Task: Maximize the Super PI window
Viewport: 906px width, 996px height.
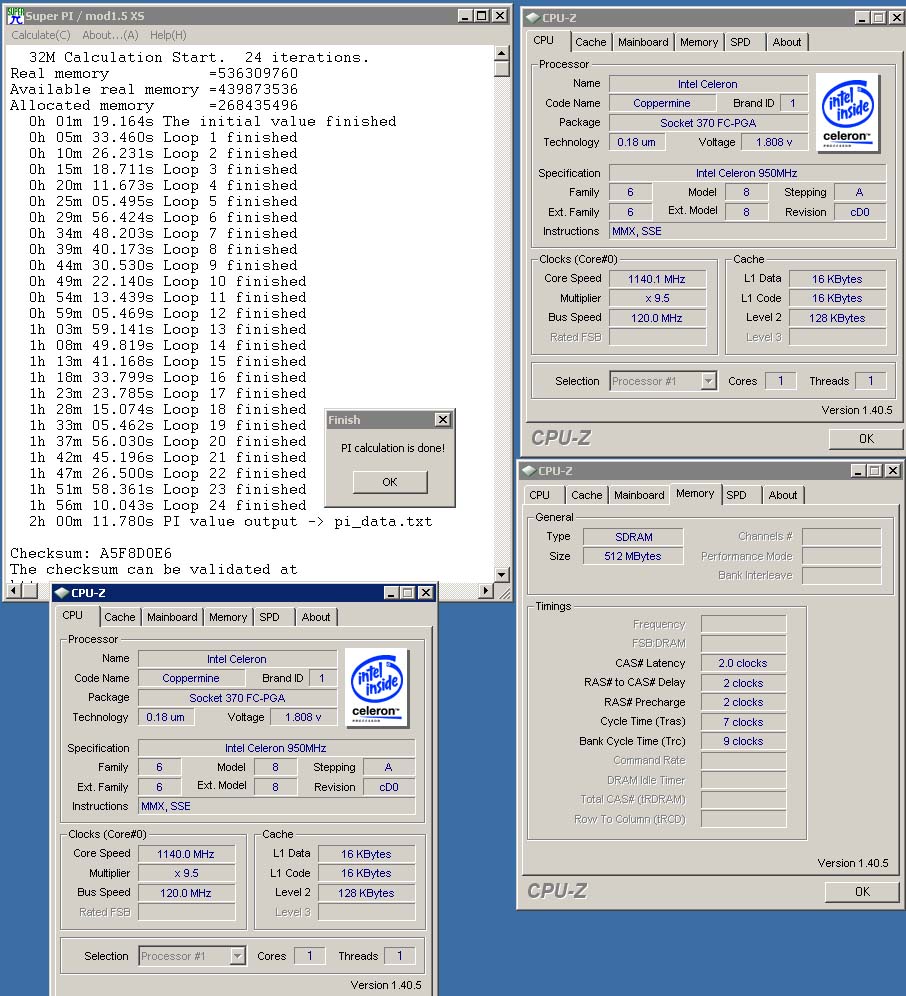Action: point(482,16)
